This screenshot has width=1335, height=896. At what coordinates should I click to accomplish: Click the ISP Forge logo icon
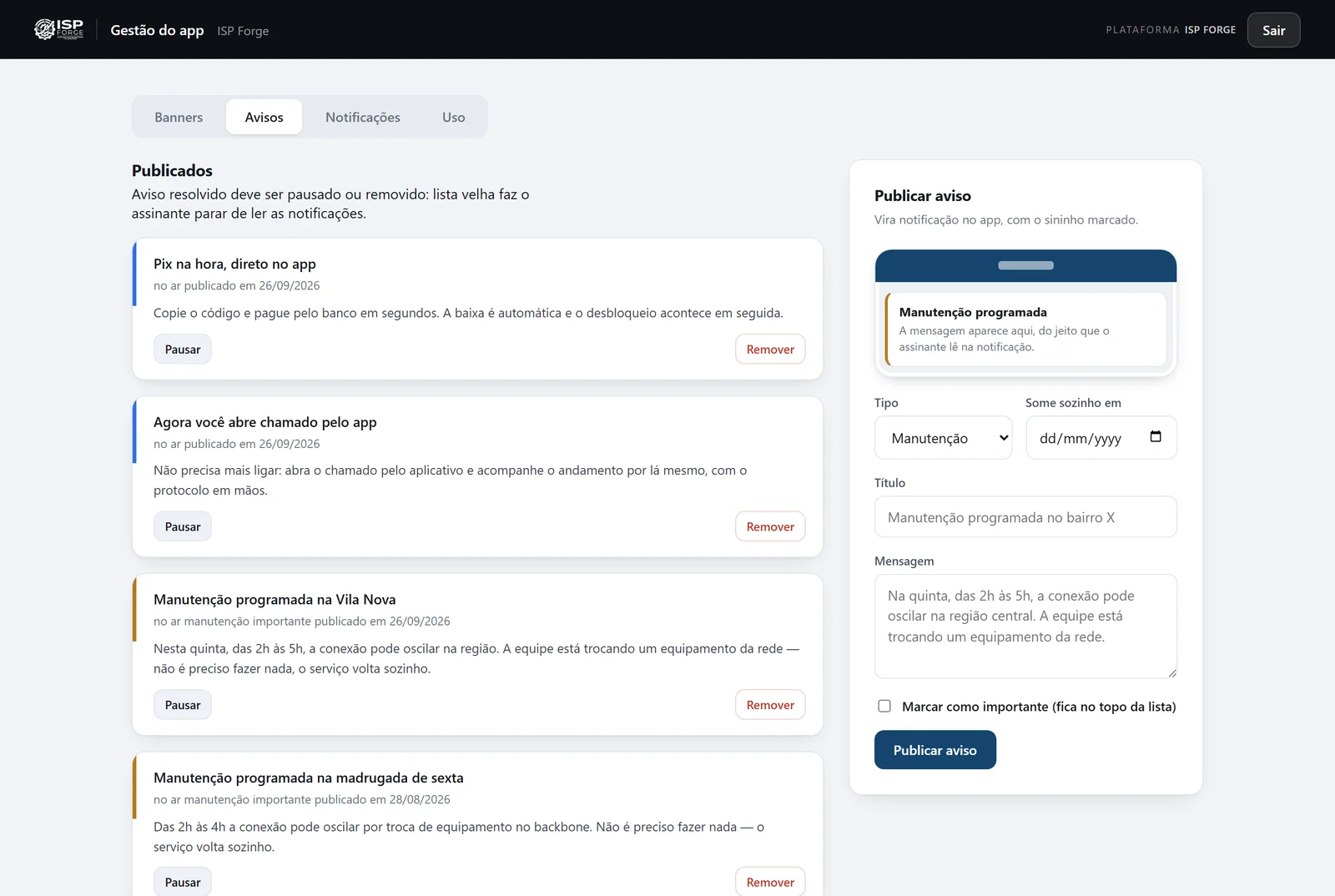(x=58, y=29)
